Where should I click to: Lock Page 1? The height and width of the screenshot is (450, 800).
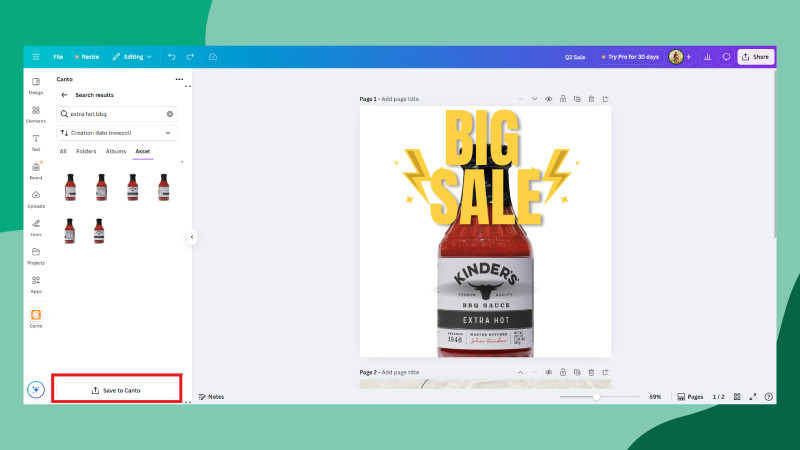(563, 99)
